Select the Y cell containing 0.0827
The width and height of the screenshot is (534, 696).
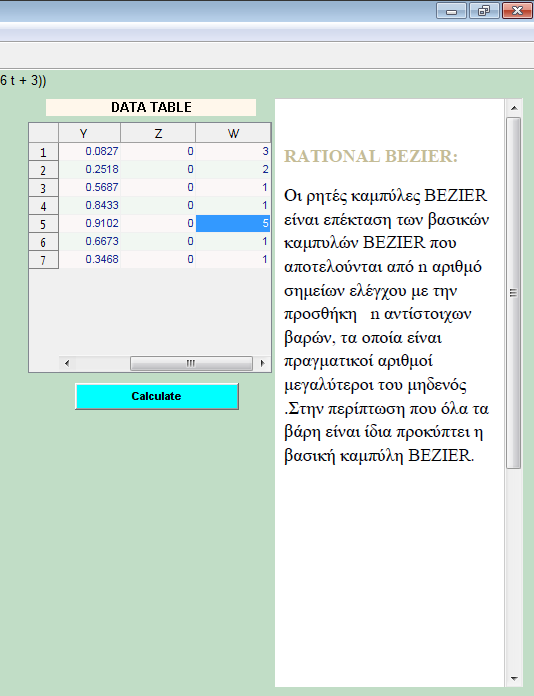tap(89, 151)
